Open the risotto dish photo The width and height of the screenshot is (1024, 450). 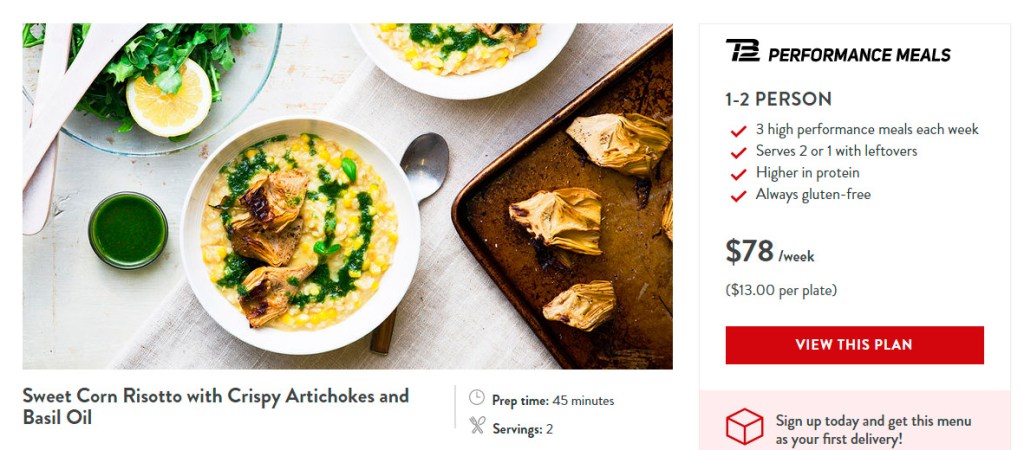[x=347, y=196]
